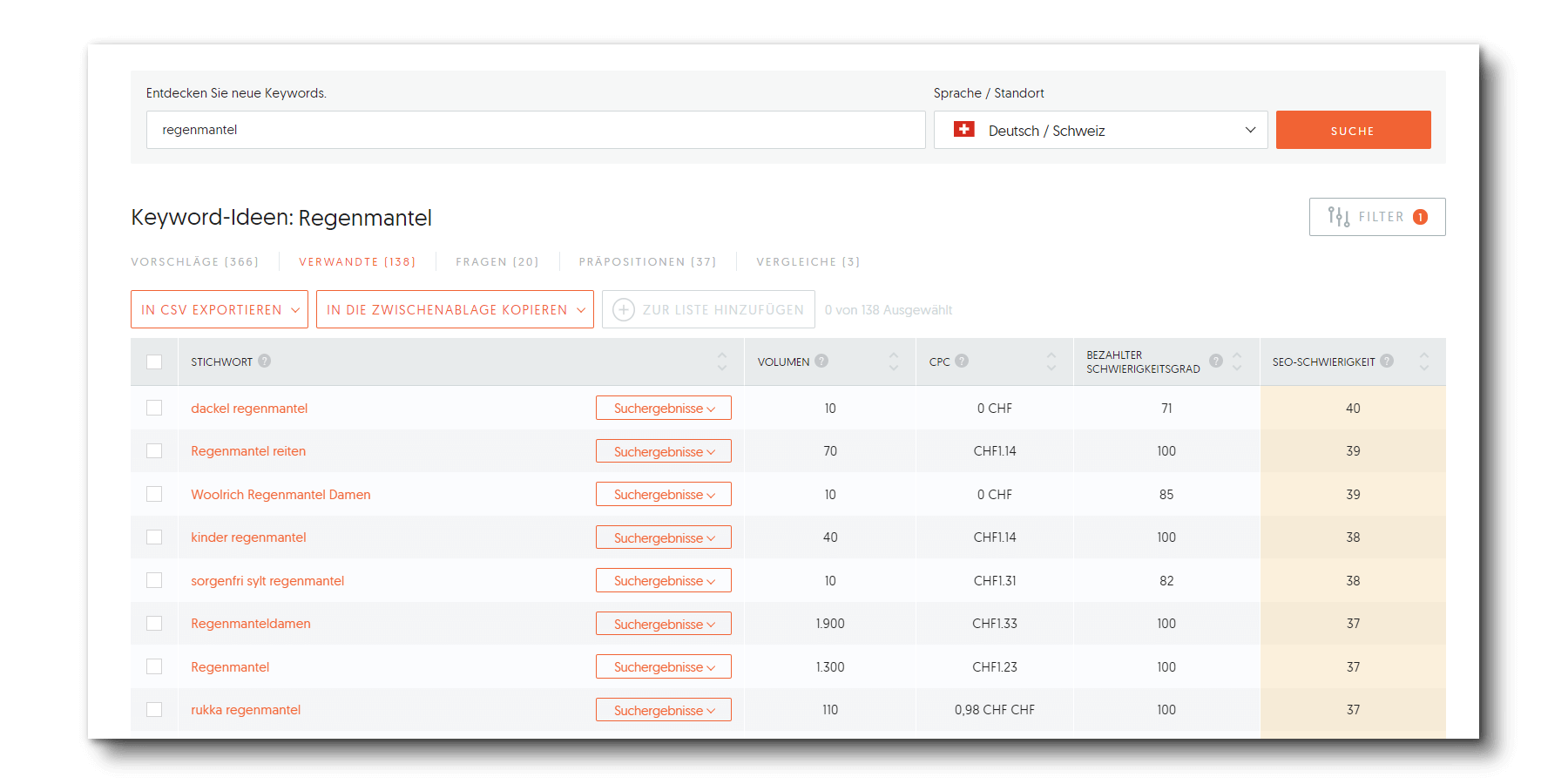This screenshot has height=784, width=1568.
Task: Switch to the Fragen tab
Action: [x=497, y=261]
